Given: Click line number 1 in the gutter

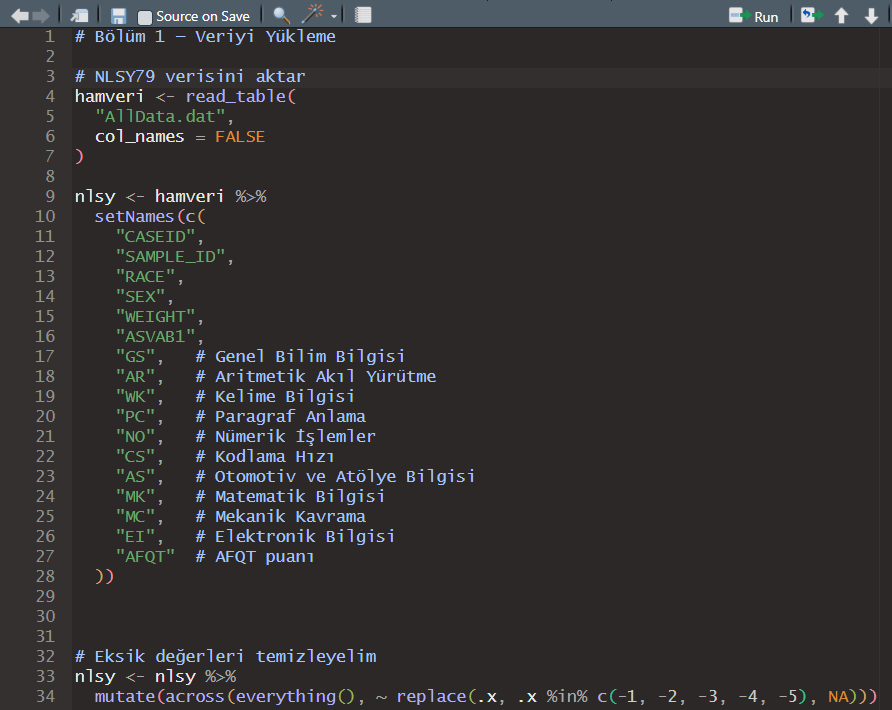Looking at the screenshot, I should click(49, 36).
